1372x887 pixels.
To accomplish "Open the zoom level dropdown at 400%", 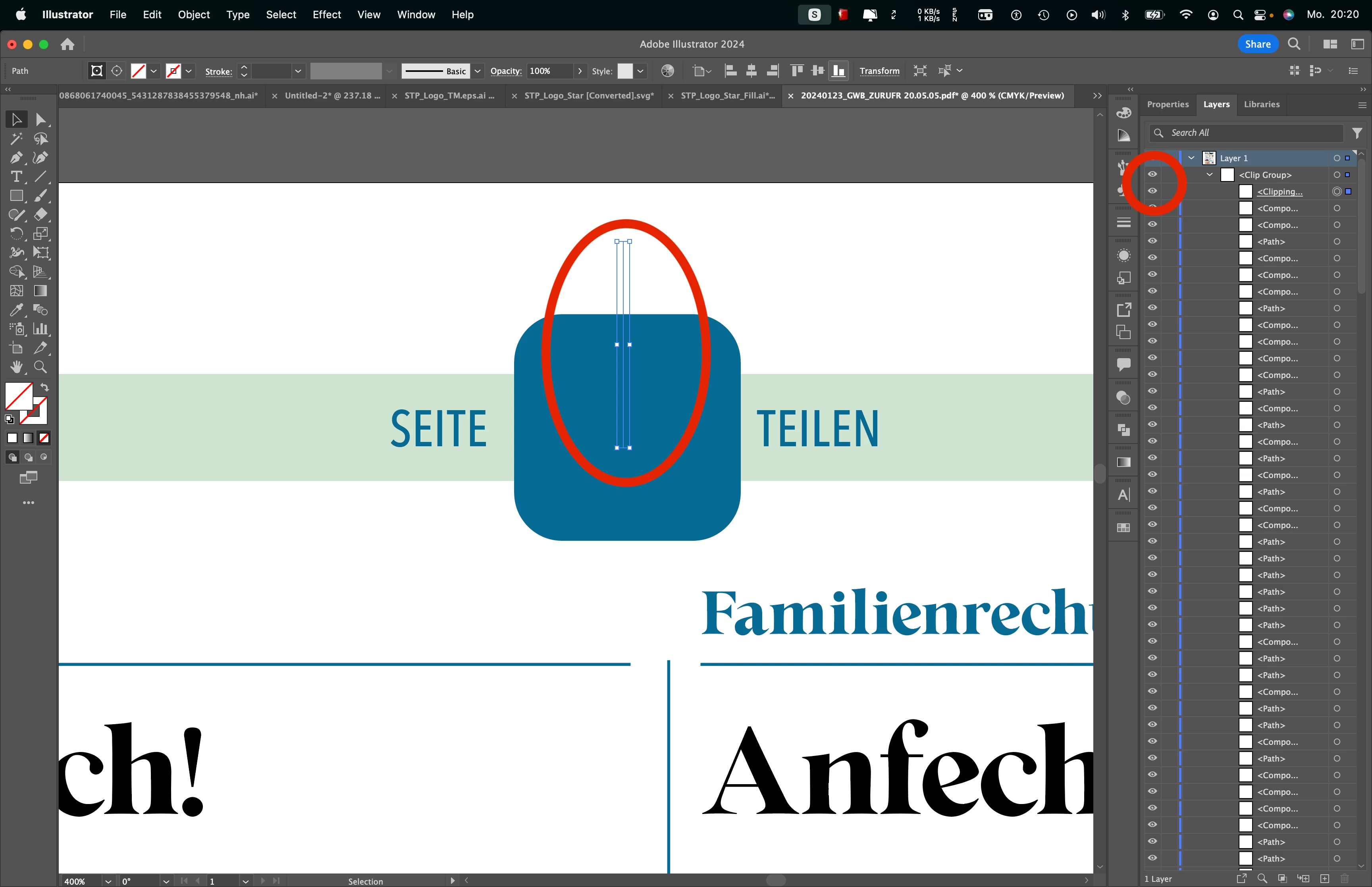I will [108, 881].
